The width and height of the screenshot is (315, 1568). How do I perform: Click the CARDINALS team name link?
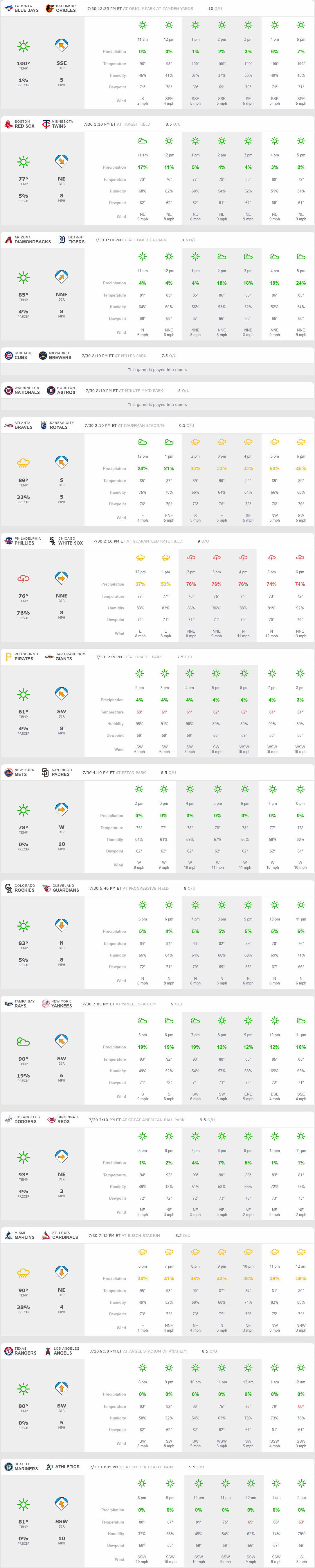point(65,1237)
